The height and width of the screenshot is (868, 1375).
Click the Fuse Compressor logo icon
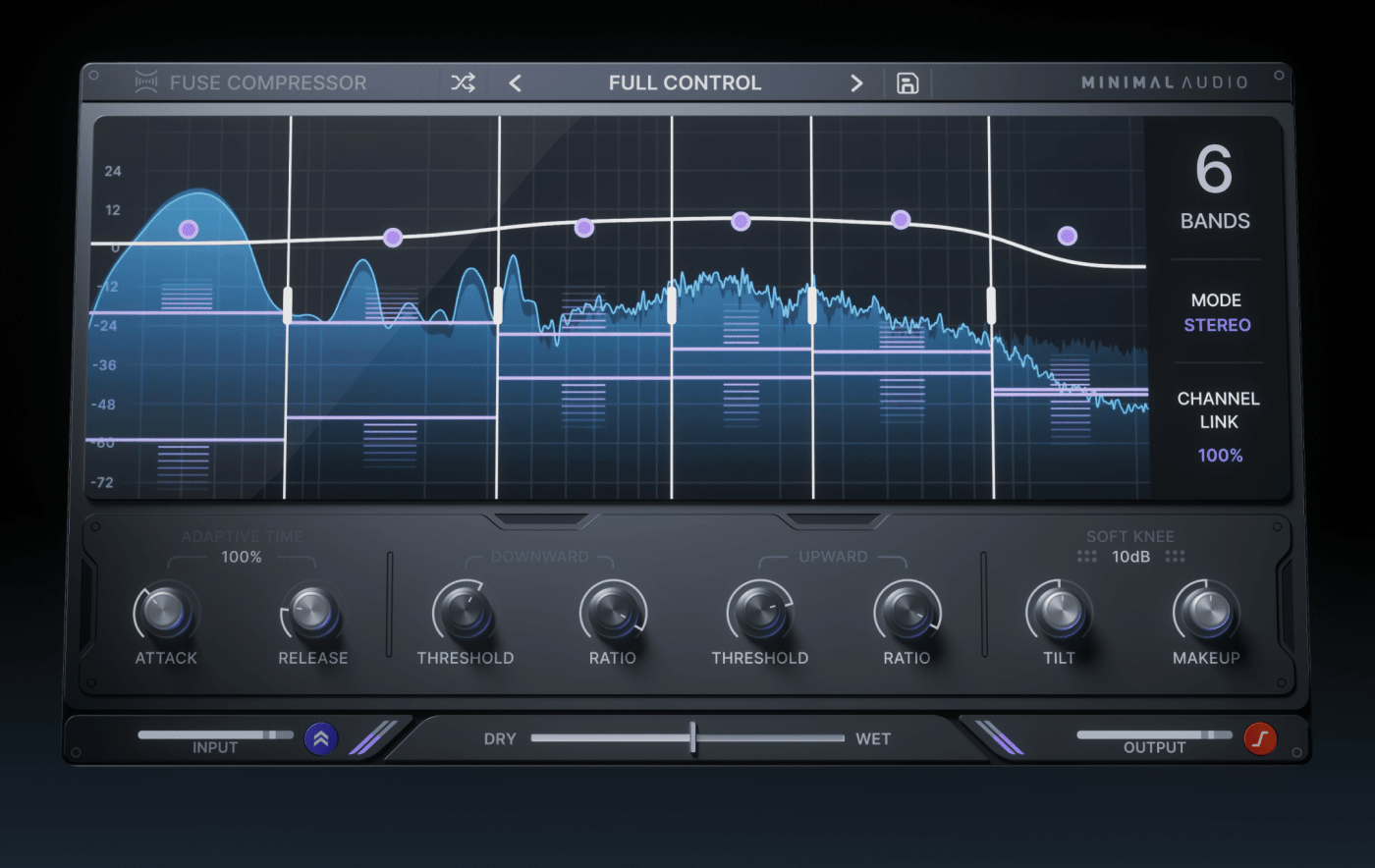[x=146, y=81]
